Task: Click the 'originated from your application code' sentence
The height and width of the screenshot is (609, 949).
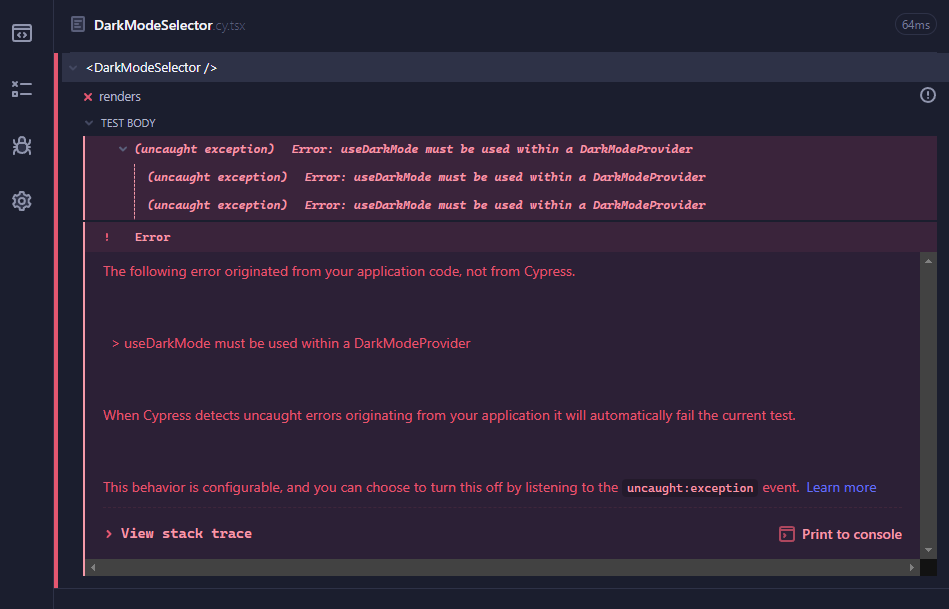Action: coord(339,271)
